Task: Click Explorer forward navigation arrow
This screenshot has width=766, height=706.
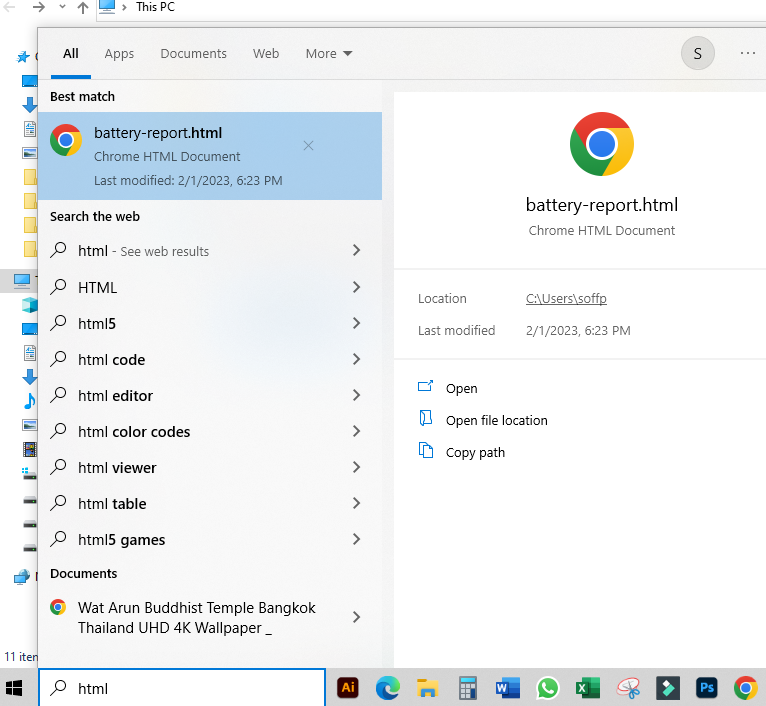Action: [x=39, y=7]
